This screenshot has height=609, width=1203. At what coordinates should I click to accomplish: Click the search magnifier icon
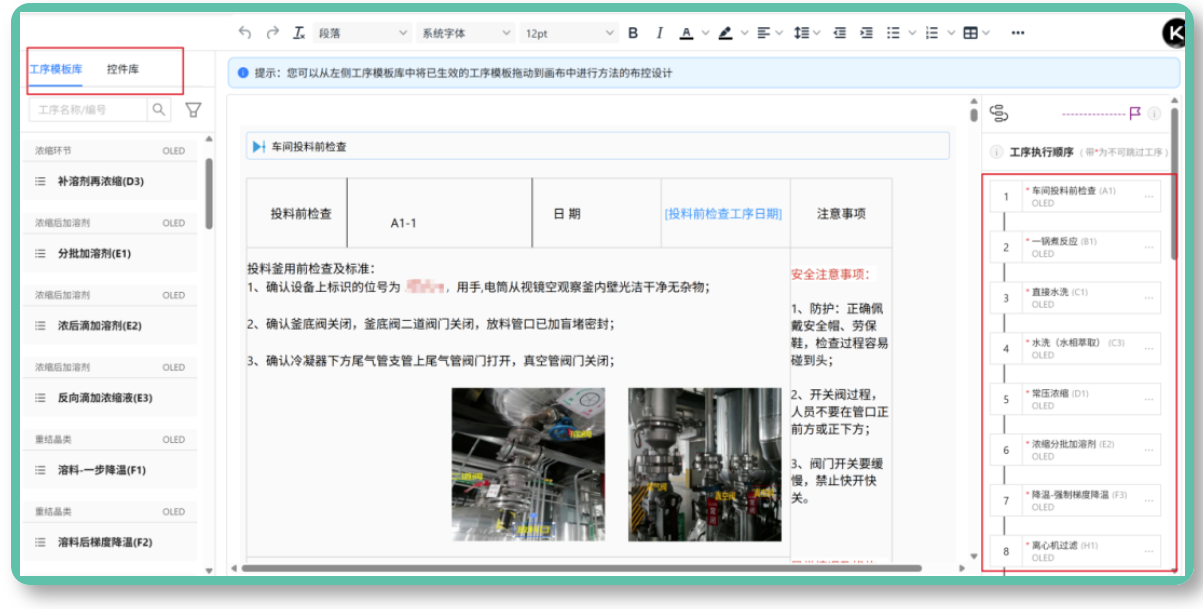(x=159, y=109)
